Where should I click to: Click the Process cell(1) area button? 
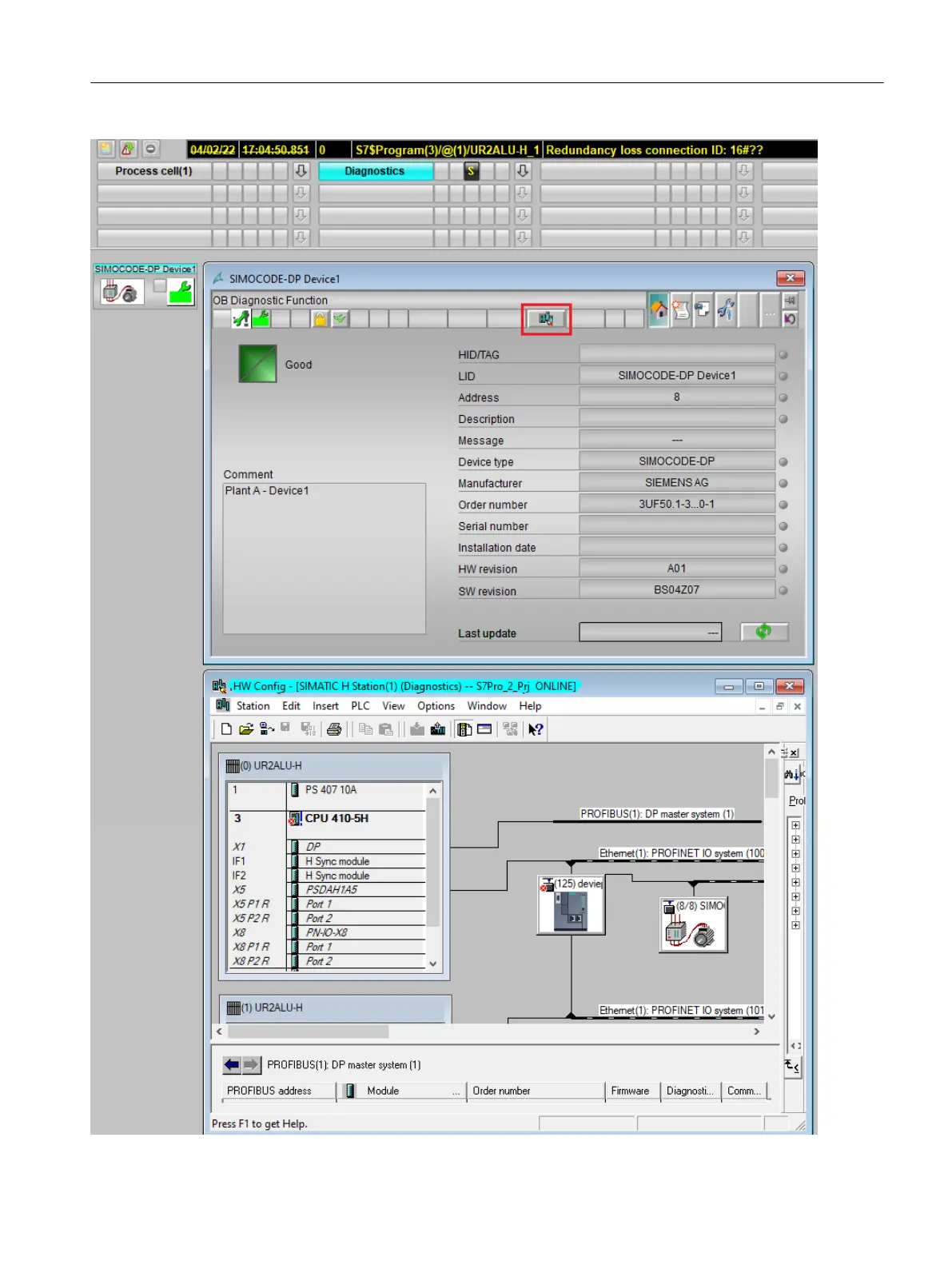(153, 171)
